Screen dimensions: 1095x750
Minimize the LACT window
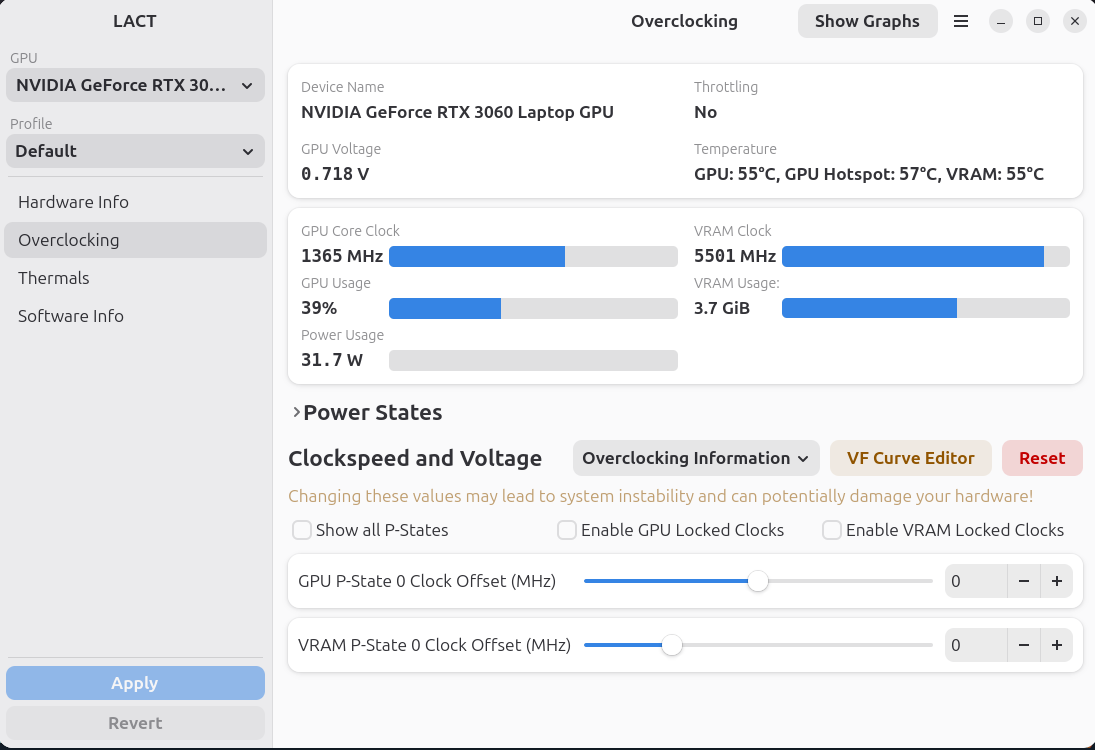(x=1001, y=22)
